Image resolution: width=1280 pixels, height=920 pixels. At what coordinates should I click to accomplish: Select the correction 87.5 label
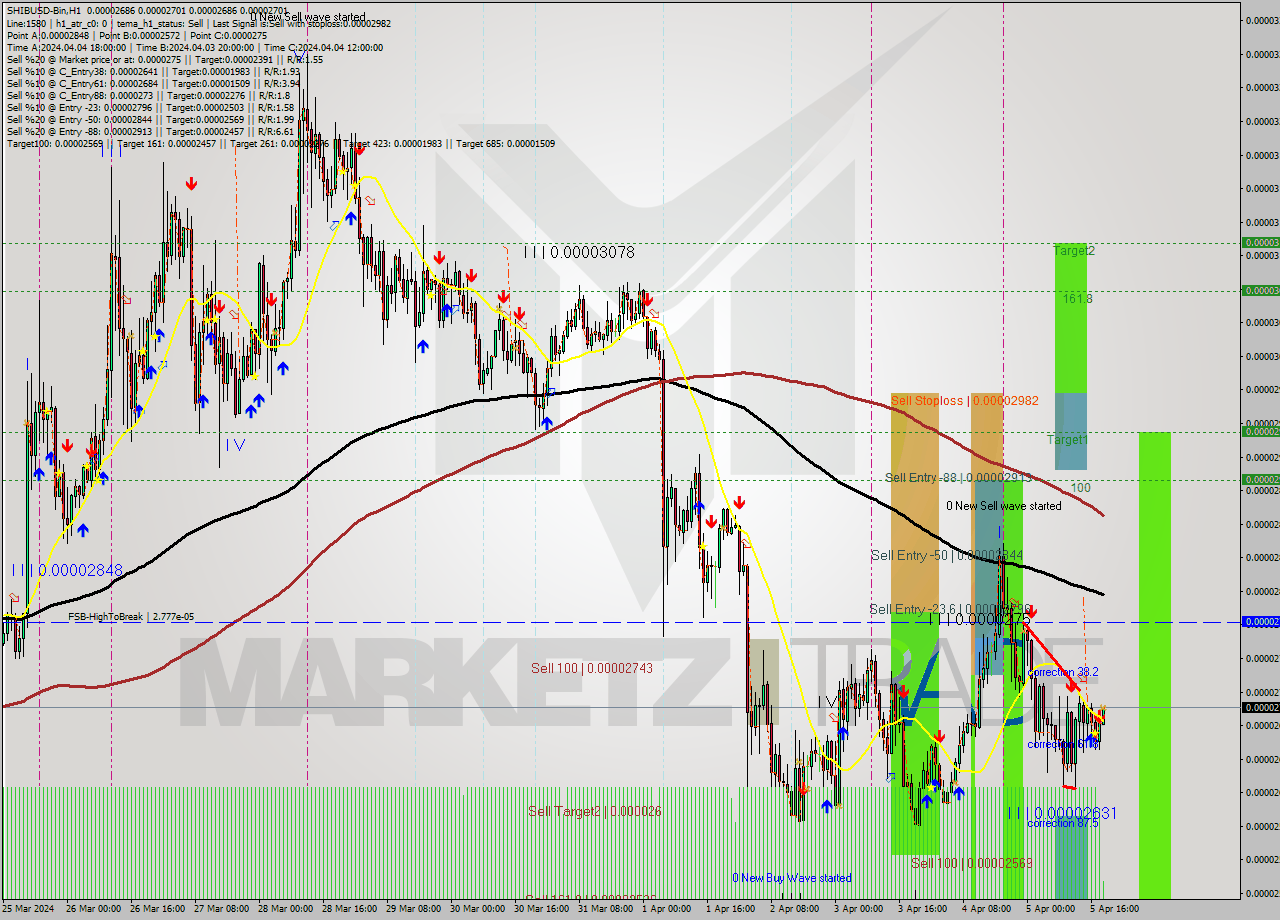click(x=1063, y=823)
